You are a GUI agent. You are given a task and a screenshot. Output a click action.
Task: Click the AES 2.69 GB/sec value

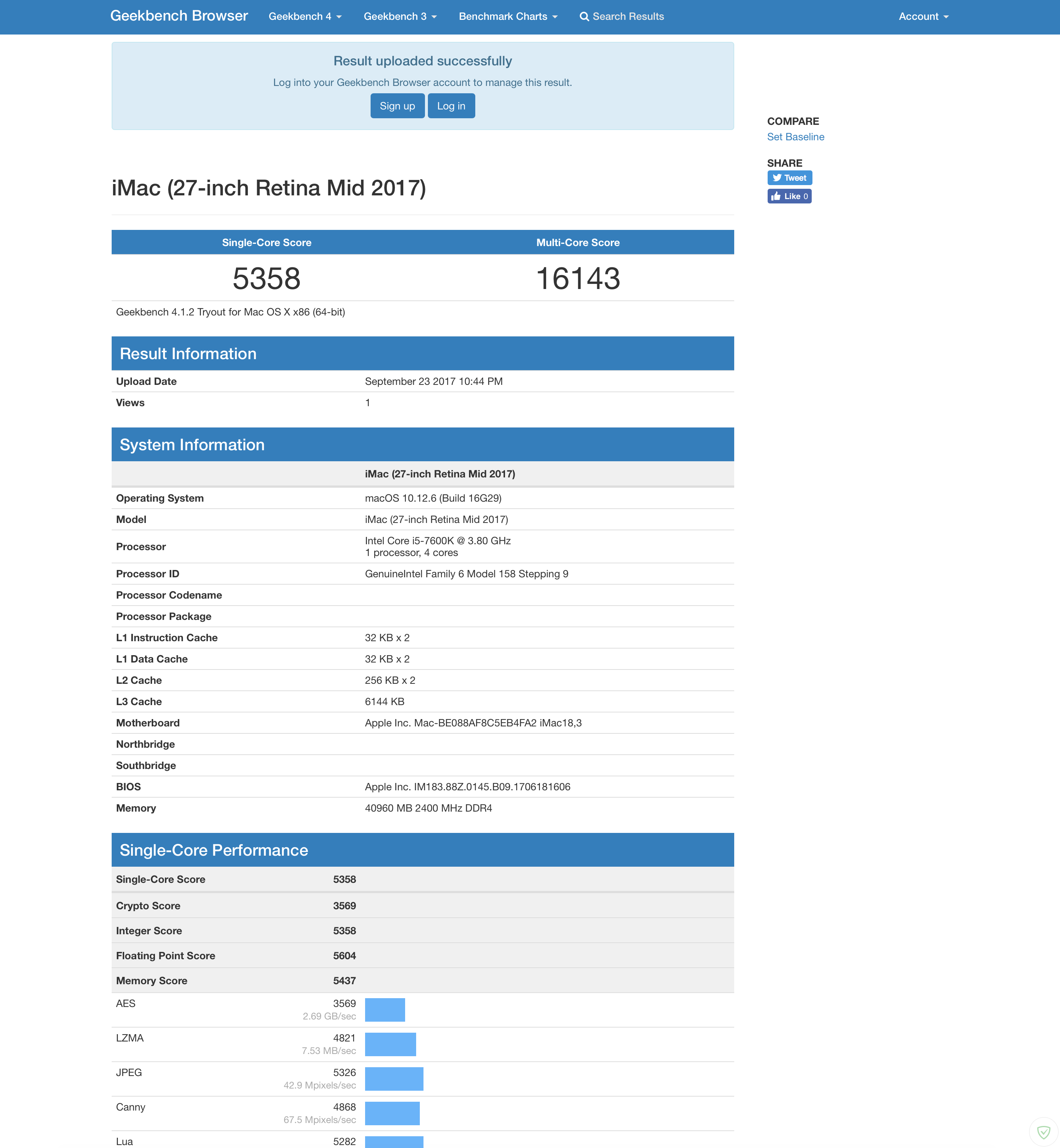click(x=329, y=1016)
